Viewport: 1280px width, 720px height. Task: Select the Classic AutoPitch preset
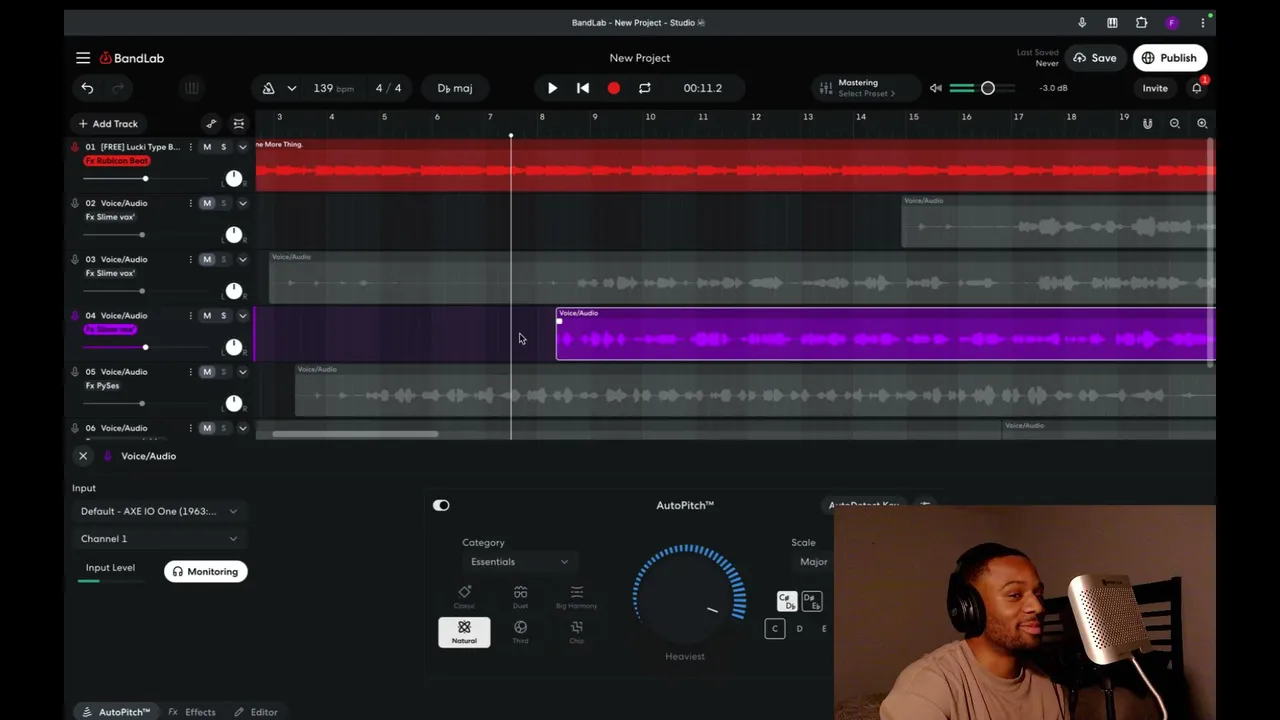pos(464,597)
